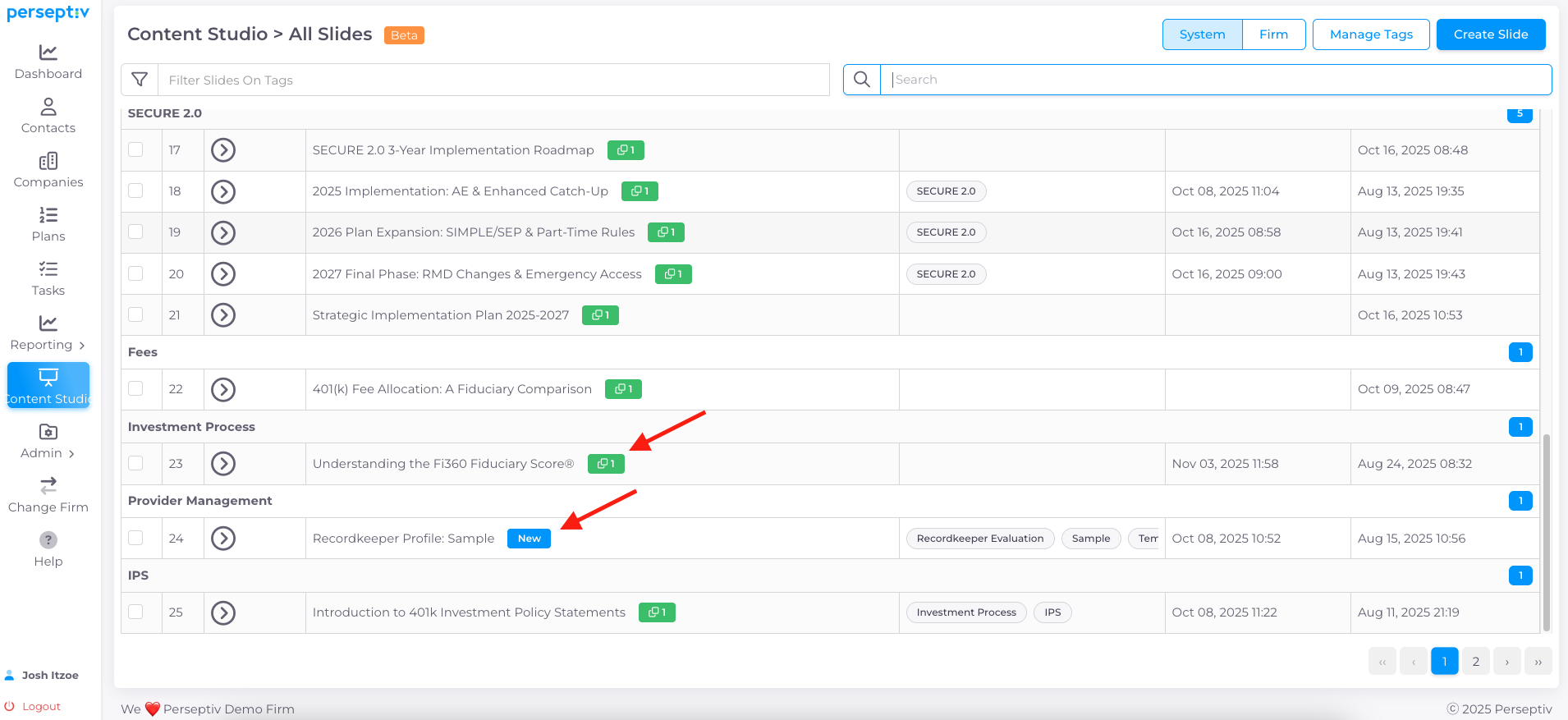Click SECURE 2.0 tag on slide 18

(x=946, y=191)
